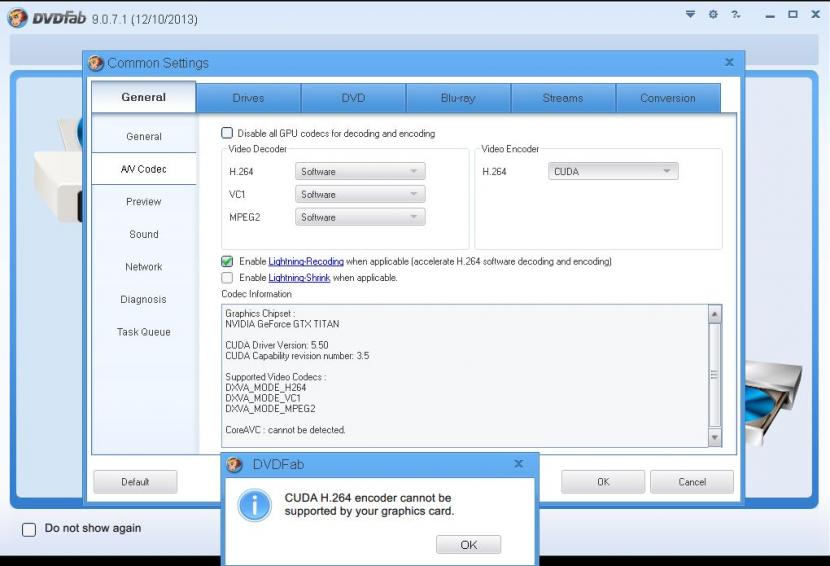Image resolution: width=830 pixels, height=566 pixels.
Task: Click the Lightning-Recoding hyperlink
Action: [307, 261]
